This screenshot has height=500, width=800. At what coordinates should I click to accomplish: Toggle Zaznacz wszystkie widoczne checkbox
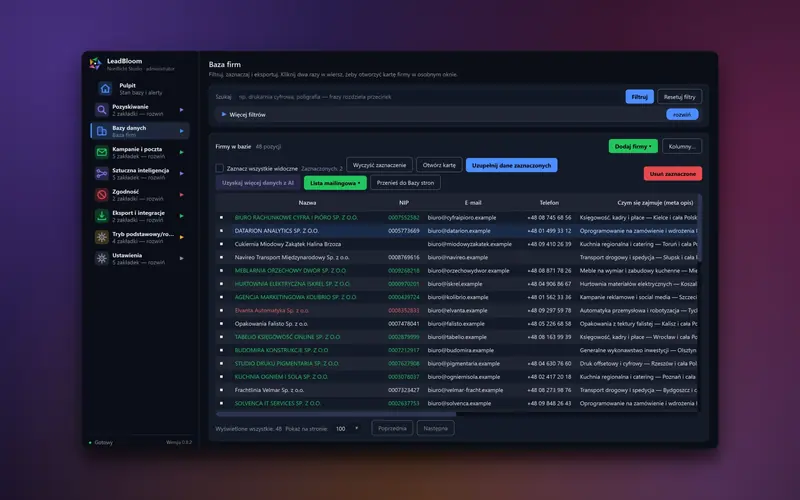[219, 168]
